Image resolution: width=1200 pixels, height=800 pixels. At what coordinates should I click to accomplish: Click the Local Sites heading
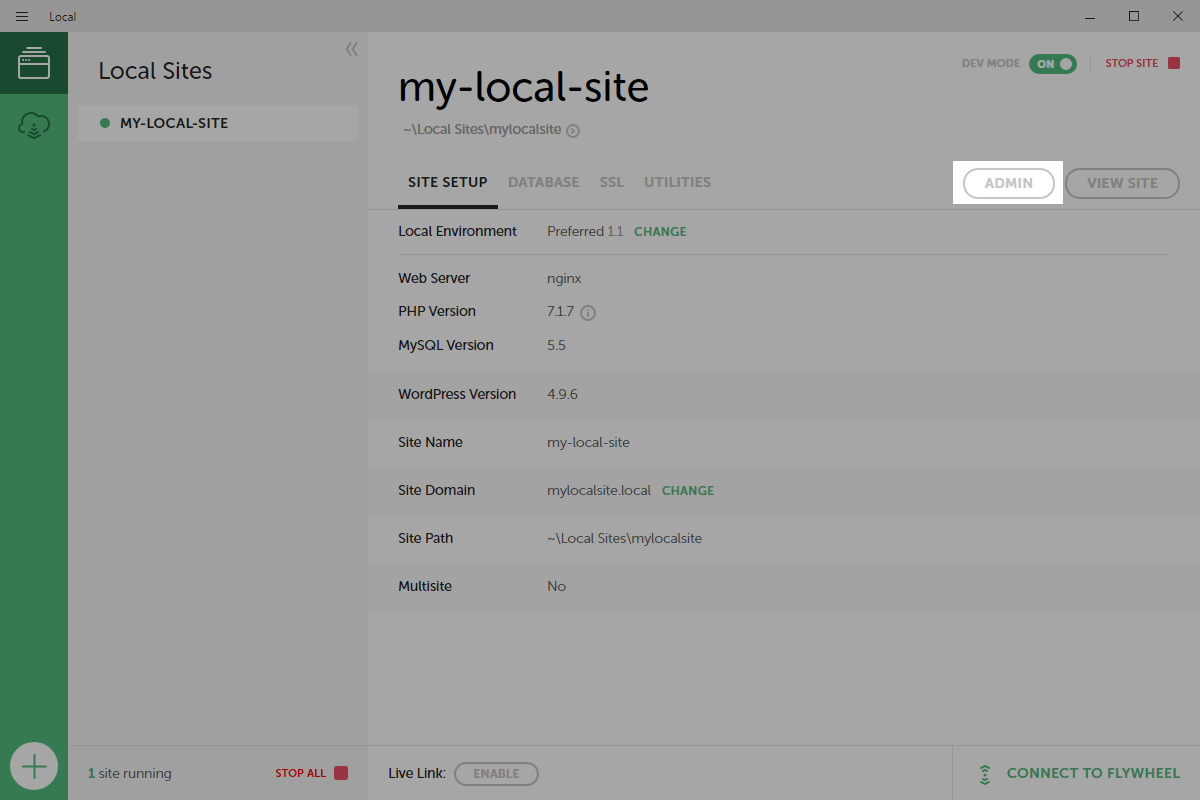[x=155, y=71]
